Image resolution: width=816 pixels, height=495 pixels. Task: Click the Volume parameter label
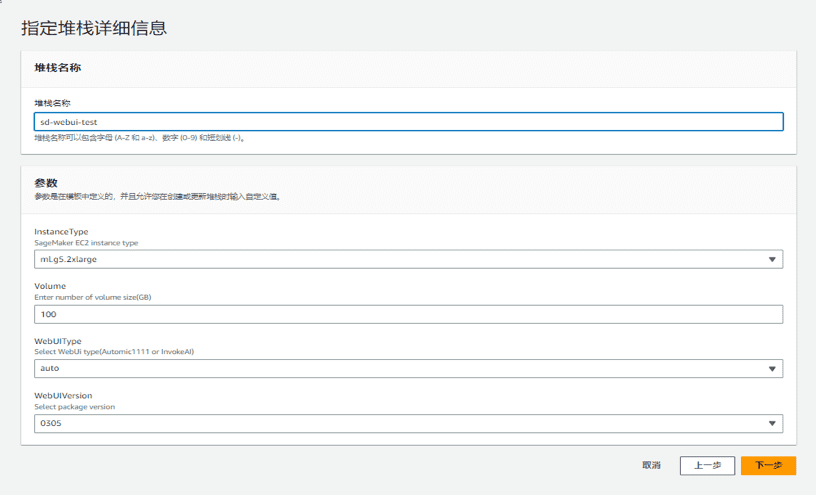point(50,286)
